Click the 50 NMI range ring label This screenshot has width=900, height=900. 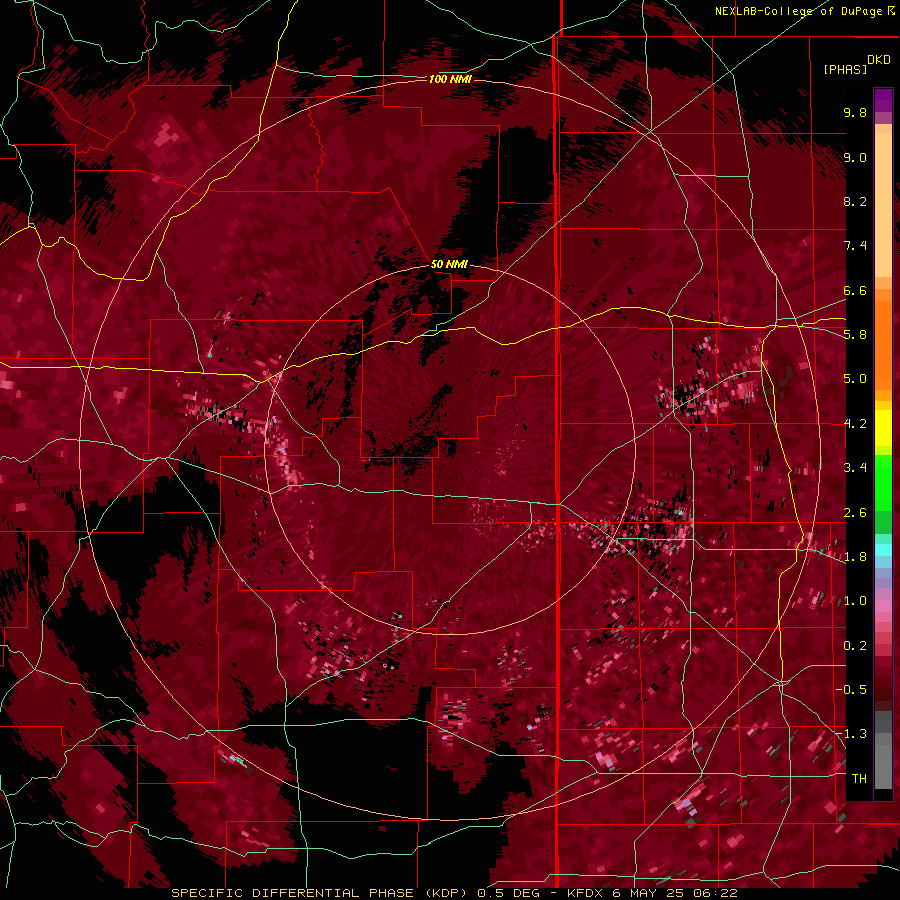[x=449, y=265]
